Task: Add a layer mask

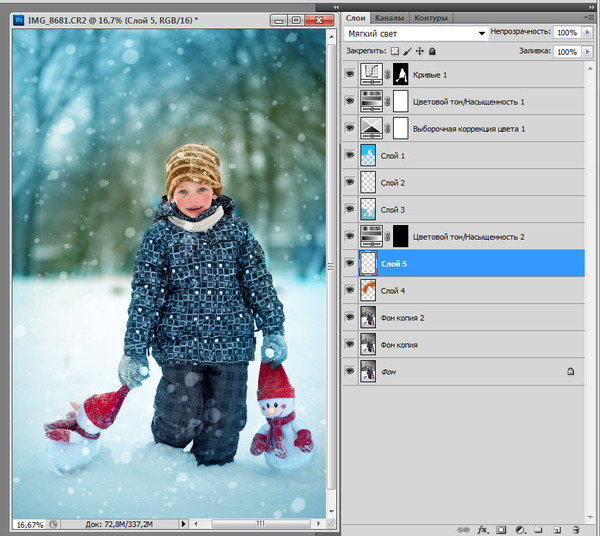Action: coord(501,527)
